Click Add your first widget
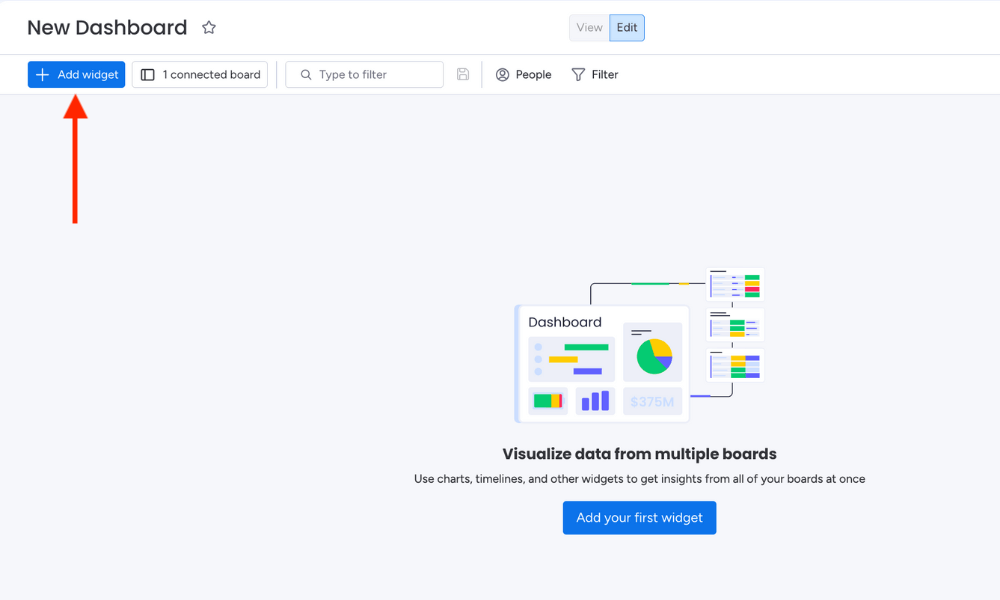The image size is (1000, 600). tap(639, 518)
